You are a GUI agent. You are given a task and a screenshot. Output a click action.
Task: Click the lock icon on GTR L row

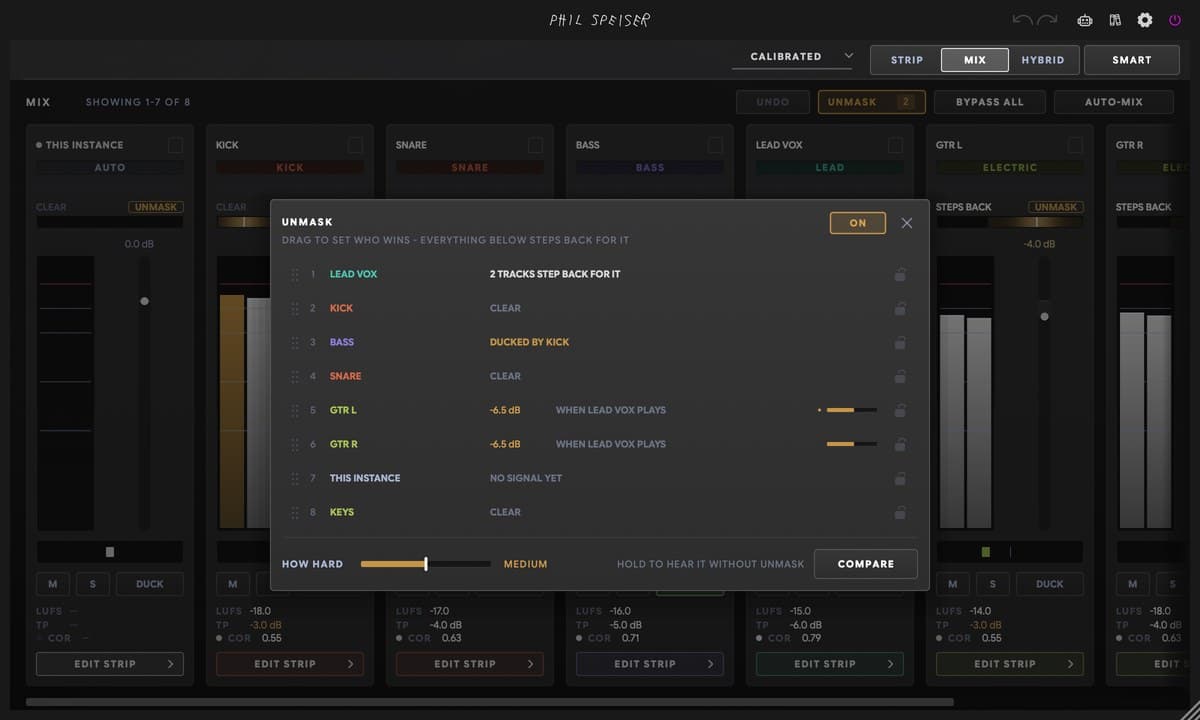(x=900, y=410)
